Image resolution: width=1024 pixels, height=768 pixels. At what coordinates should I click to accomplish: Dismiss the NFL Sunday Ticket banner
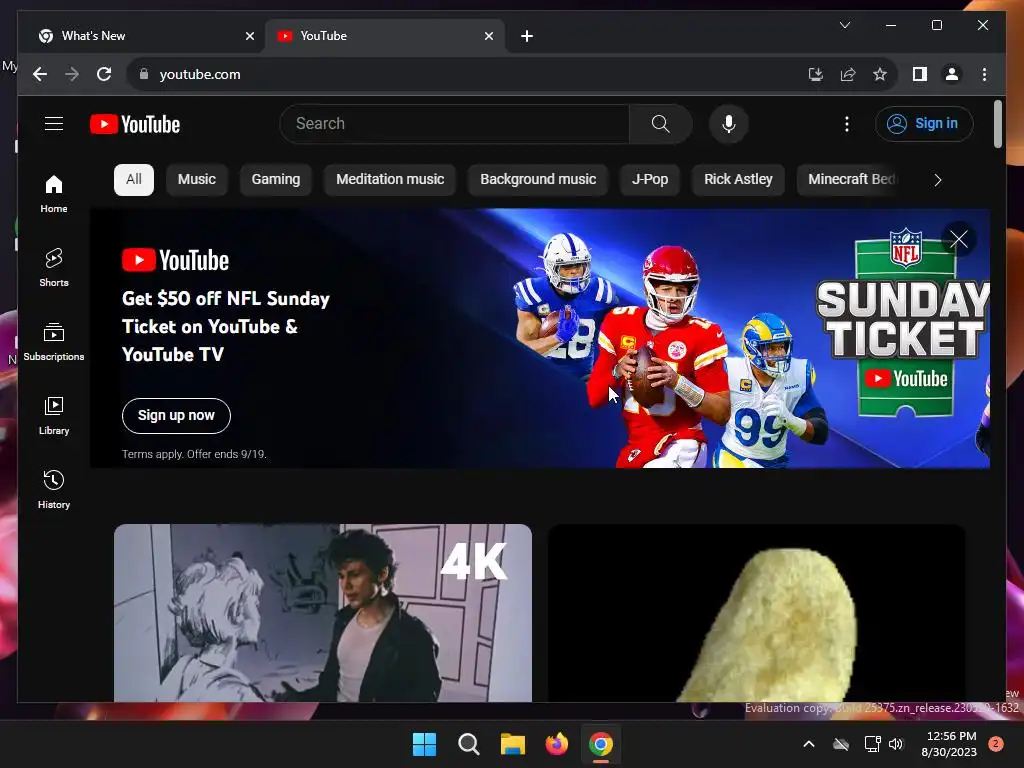pyautogui.click(x=959, y=240)
